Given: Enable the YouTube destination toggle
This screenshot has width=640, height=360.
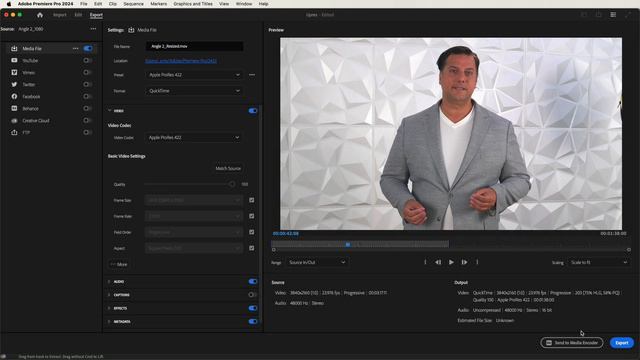Looking at the screenshot, I should [87, 60].
